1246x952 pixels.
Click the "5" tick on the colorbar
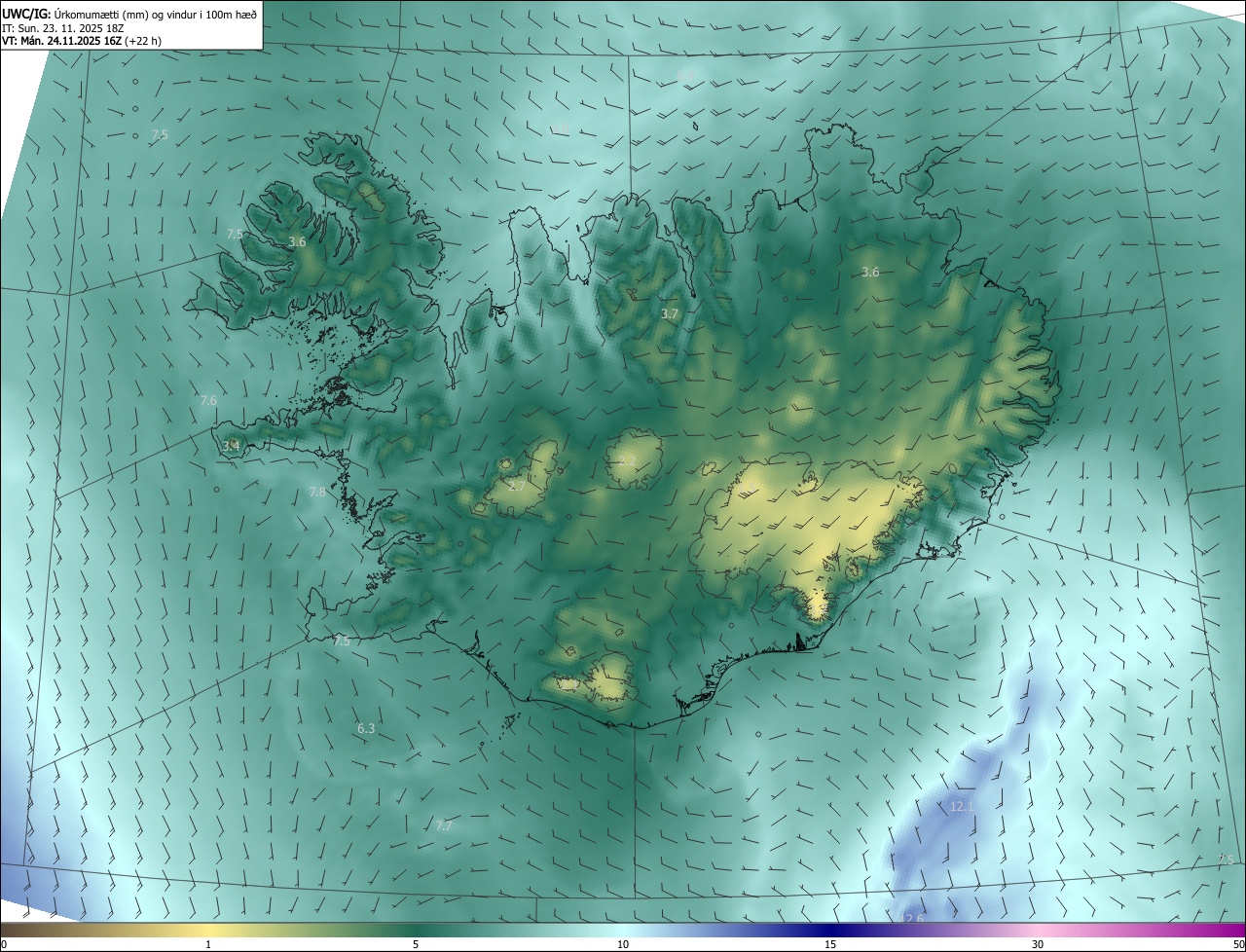click(x=416, y=944)
